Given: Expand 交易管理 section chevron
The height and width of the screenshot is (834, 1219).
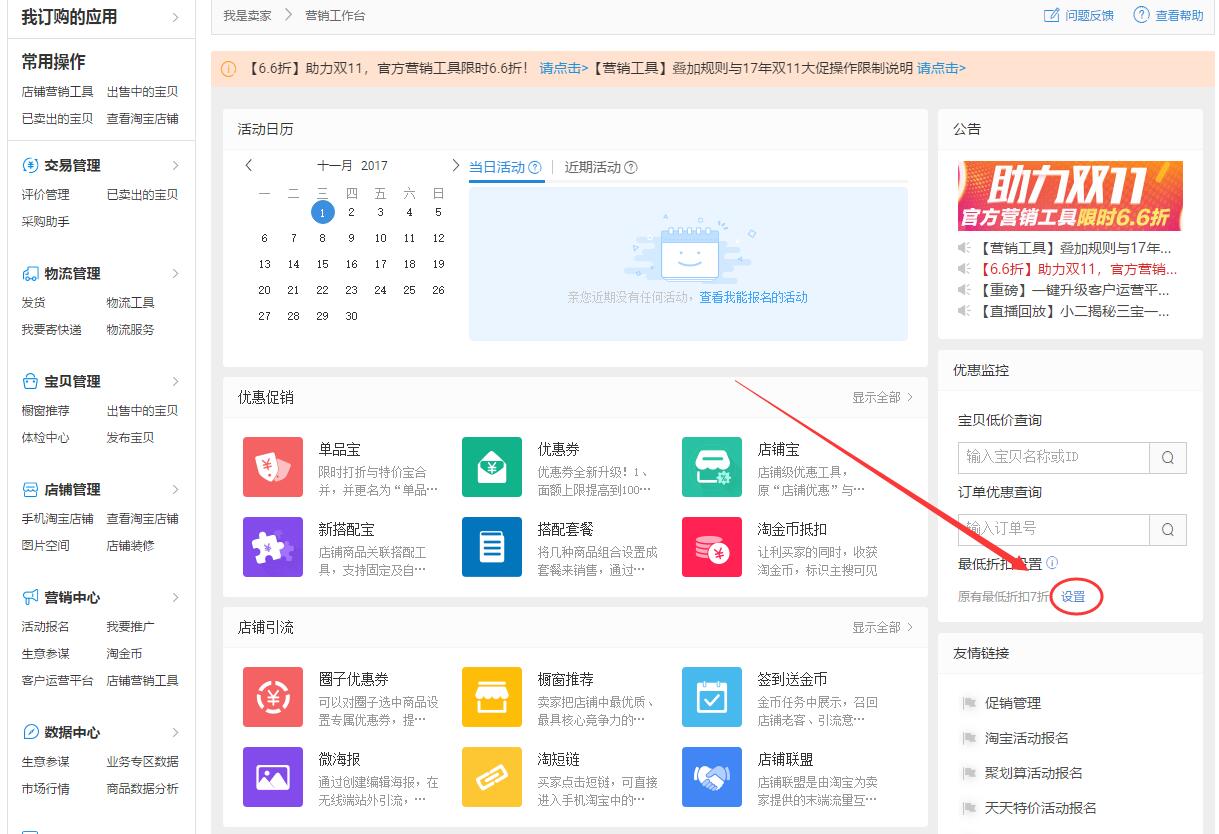Looking at the screenshot, I should 176,165.
